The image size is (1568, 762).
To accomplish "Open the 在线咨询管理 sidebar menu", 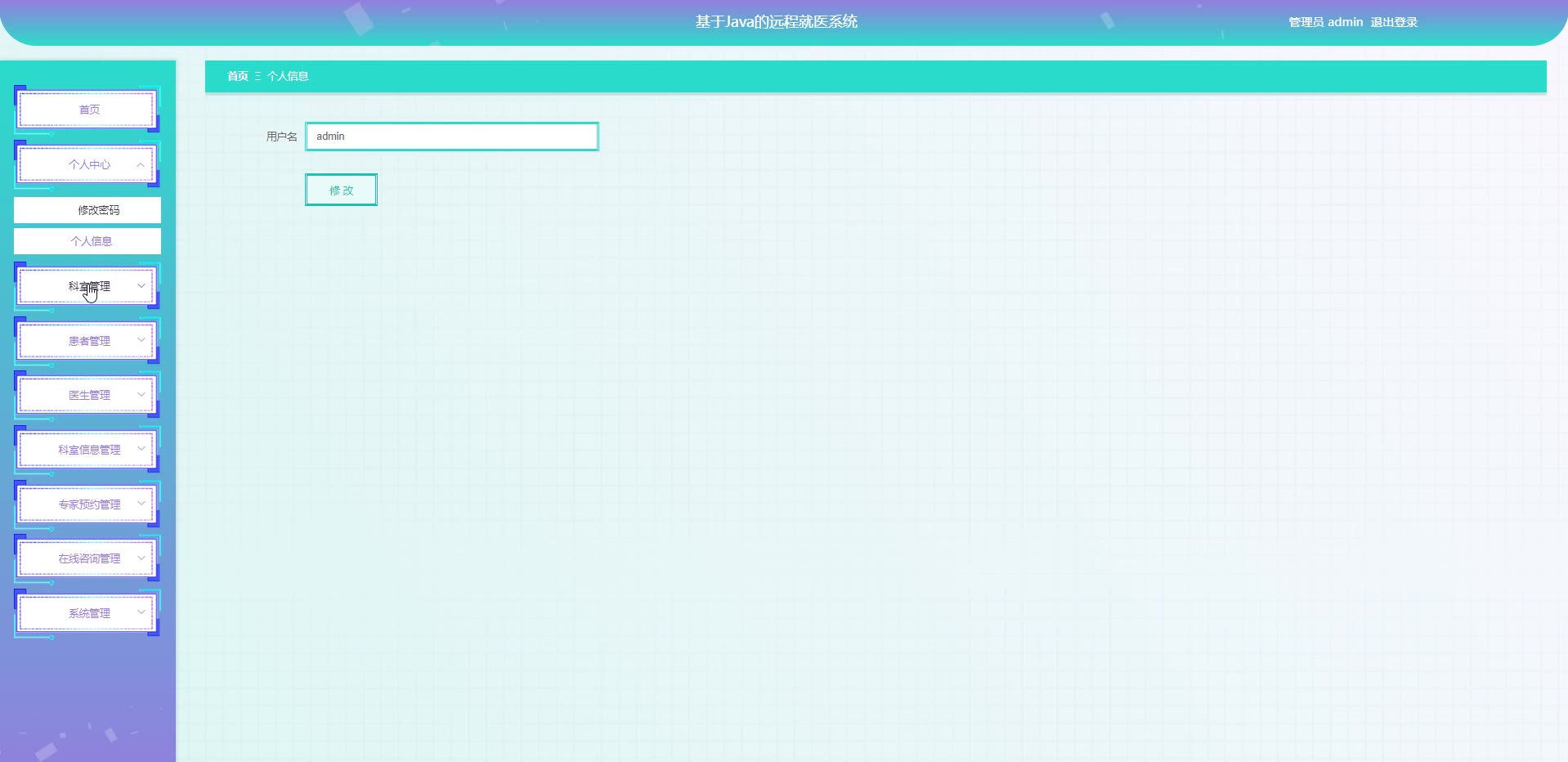I will [x=87, y=558].
